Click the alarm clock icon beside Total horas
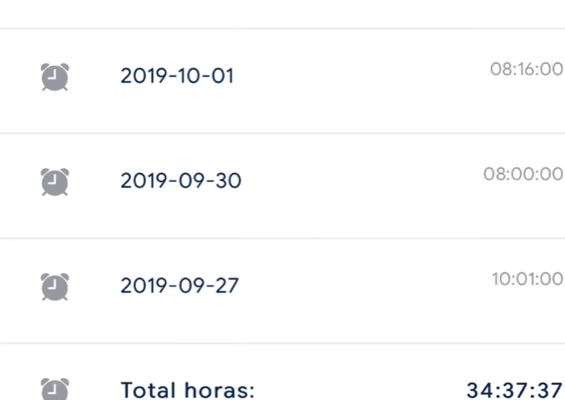The width and height of the screenshot is (565, 400). 55,388
